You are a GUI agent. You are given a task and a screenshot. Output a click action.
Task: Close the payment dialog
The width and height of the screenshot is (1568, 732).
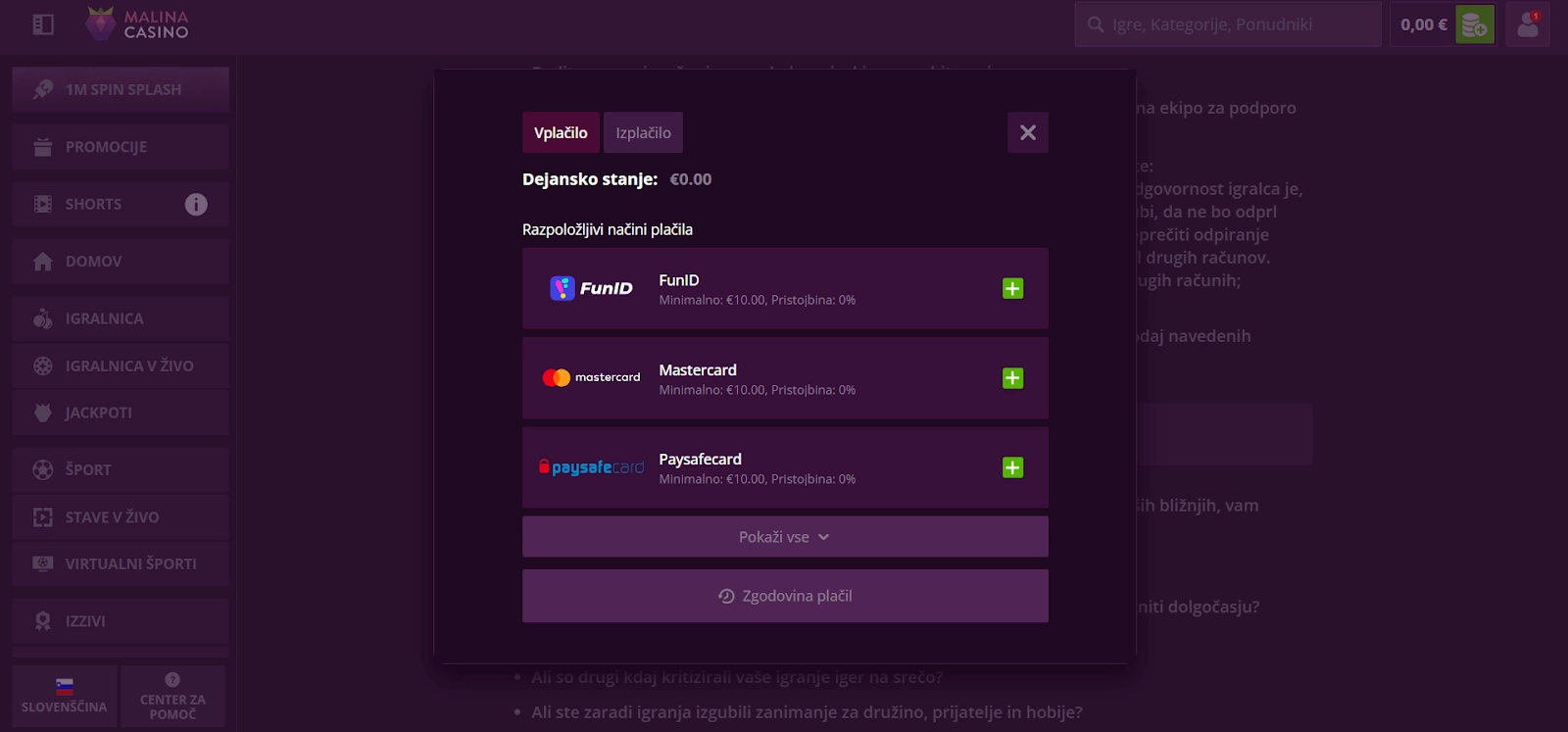coord(1028,132)
